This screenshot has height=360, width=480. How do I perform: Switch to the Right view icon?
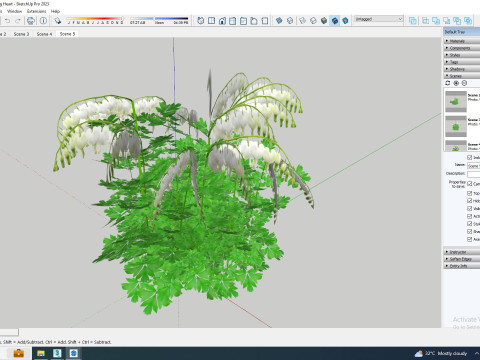233,21
